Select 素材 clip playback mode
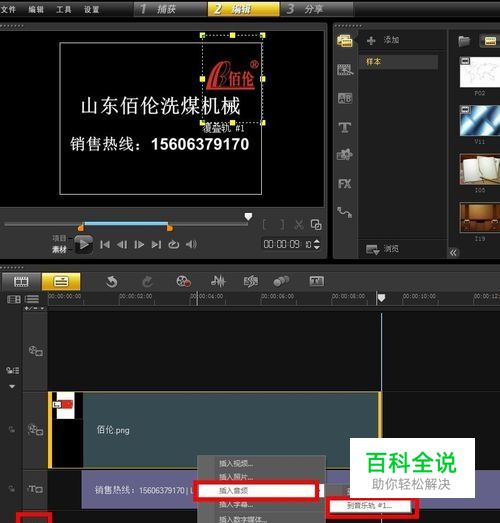The width and height of the screenshot is (500, 523). click(x=59, y=249)
